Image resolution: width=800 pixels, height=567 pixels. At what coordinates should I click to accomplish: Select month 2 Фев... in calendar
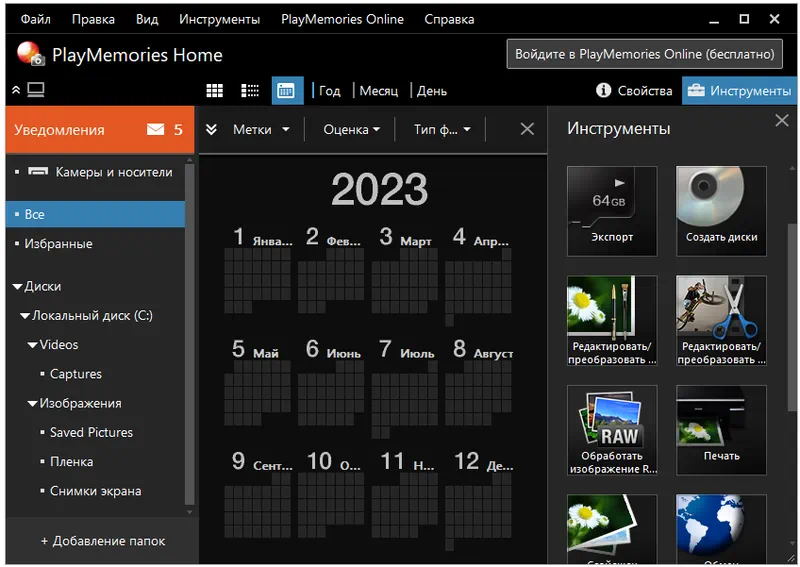(332, 270)
